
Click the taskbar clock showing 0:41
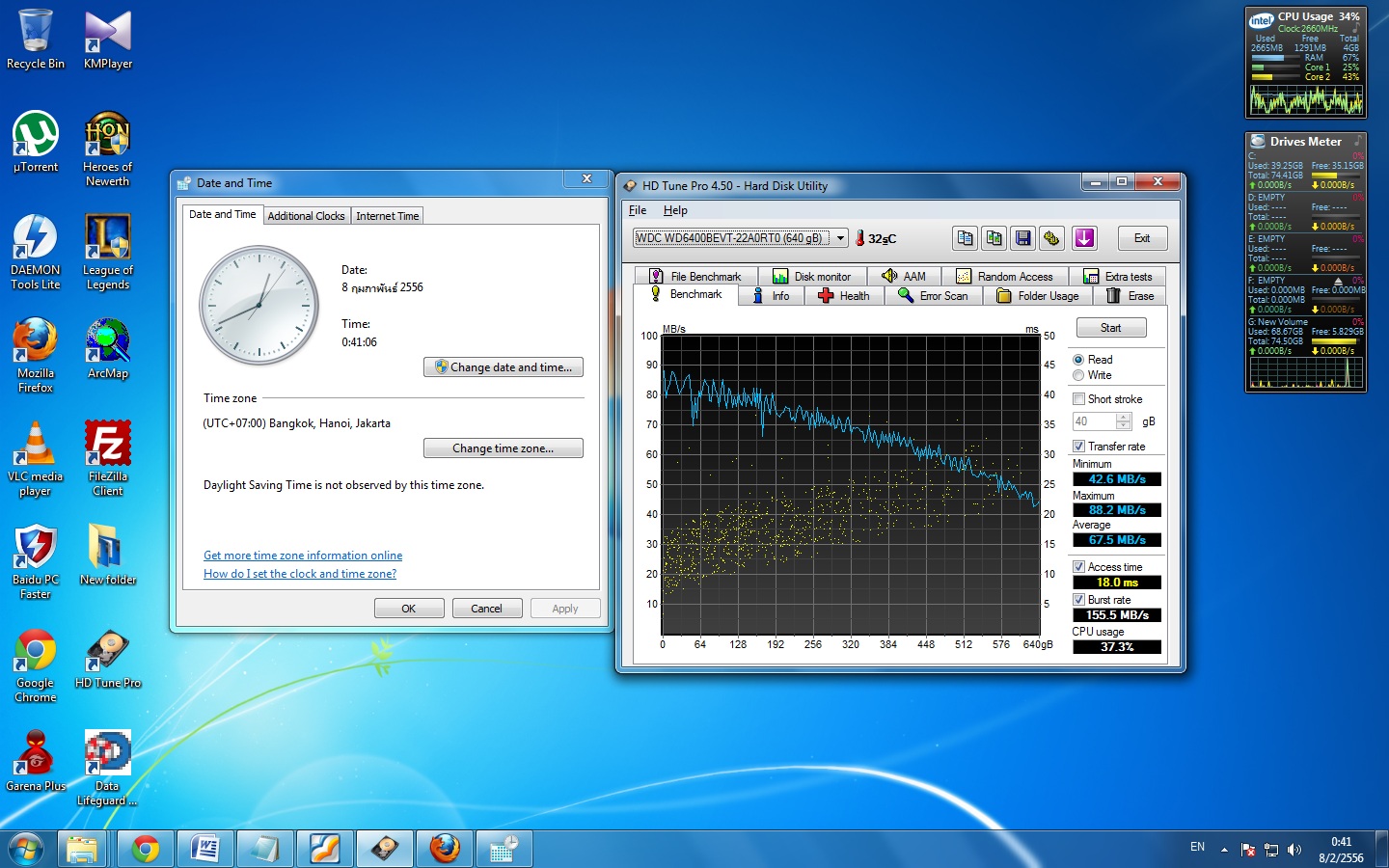(x=1341, y=850)
